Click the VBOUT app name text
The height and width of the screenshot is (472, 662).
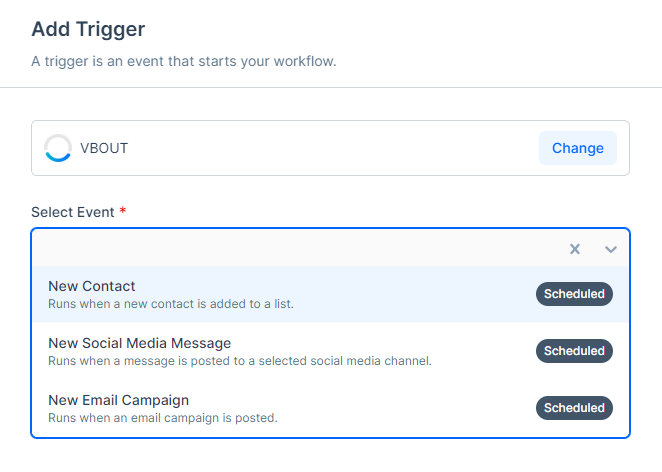[x=104, y=148]
